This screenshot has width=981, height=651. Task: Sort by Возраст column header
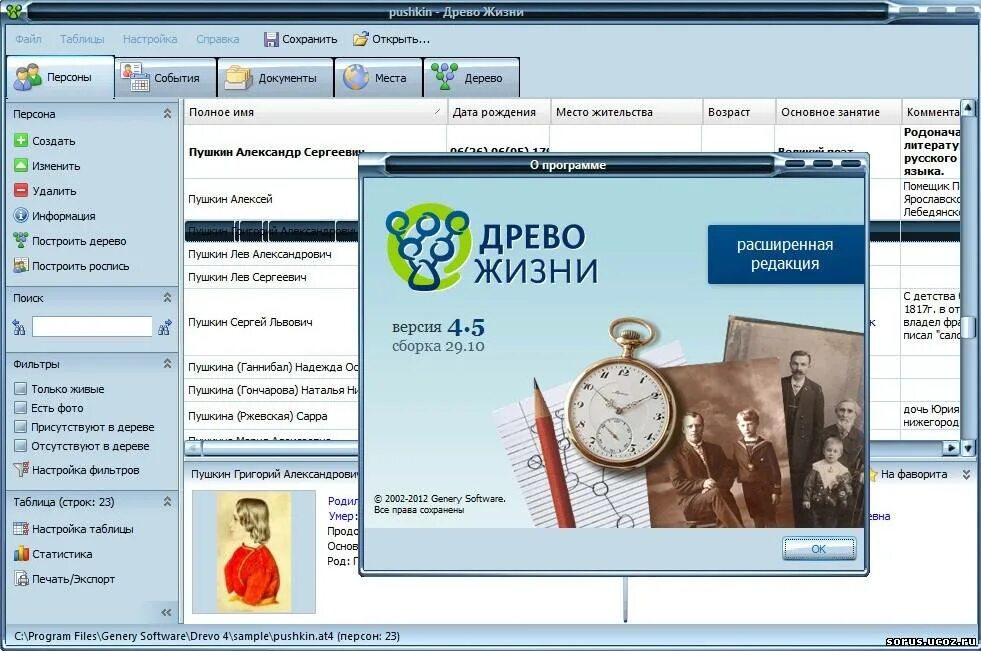pos(738,112)
